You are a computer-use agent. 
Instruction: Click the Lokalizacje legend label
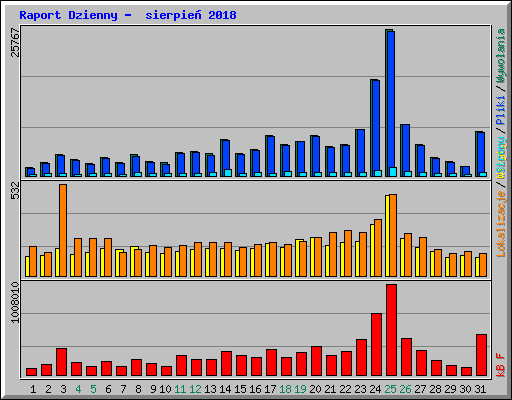501,224
